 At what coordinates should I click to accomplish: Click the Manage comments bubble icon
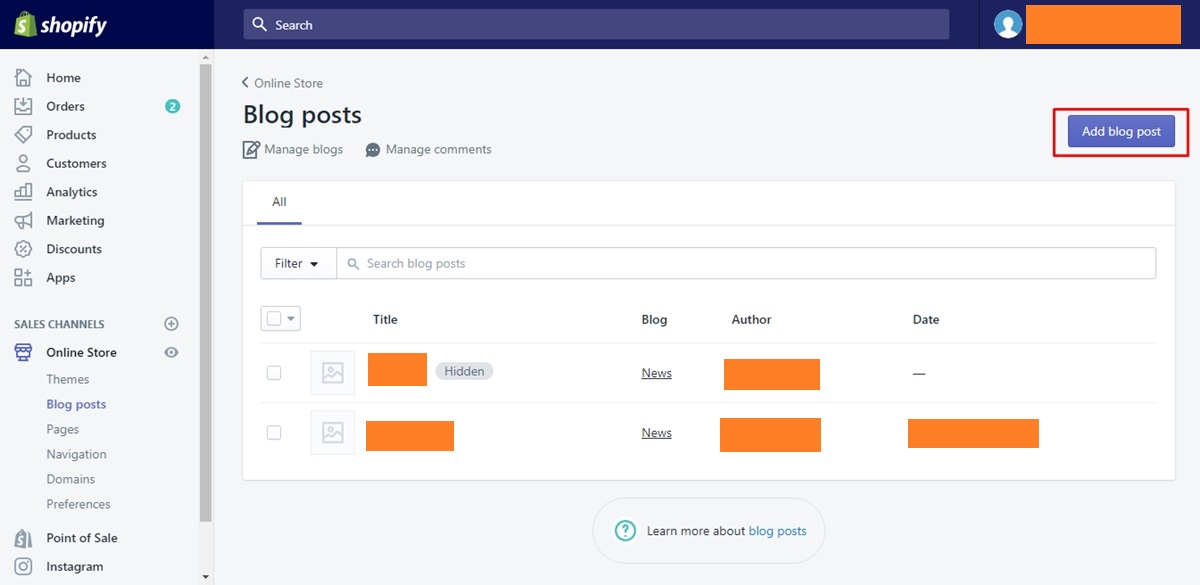pyautogui.click(x=373, y=150)
